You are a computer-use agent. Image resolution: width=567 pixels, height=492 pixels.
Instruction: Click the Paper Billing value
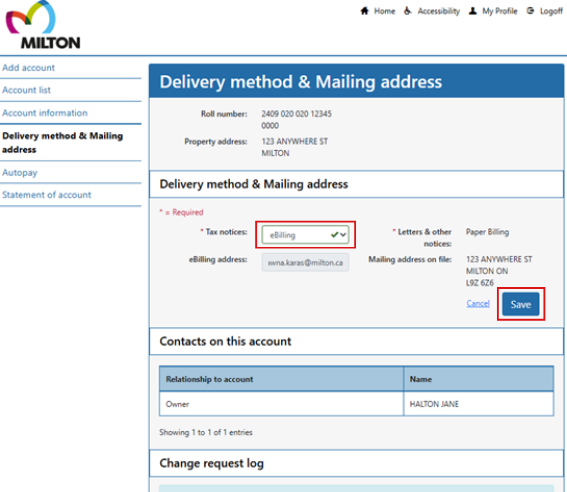coord(487,232)
